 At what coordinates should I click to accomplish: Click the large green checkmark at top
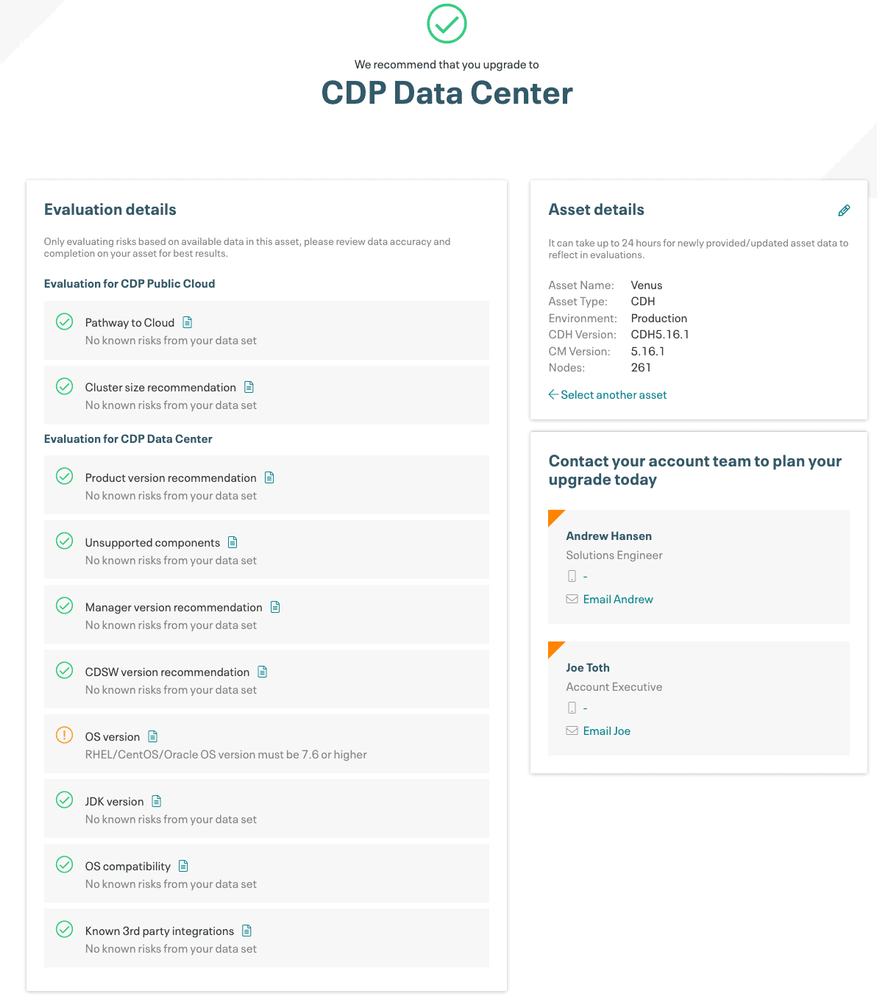(446, 24)
